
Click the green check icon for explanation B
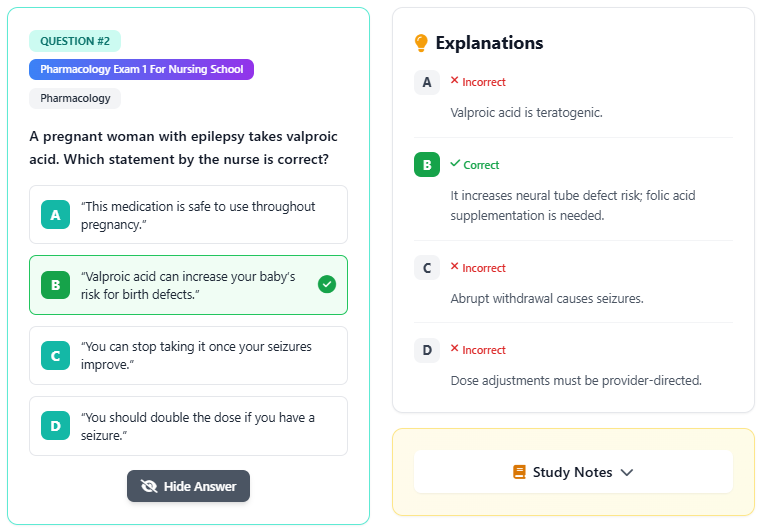pos(455,164)
